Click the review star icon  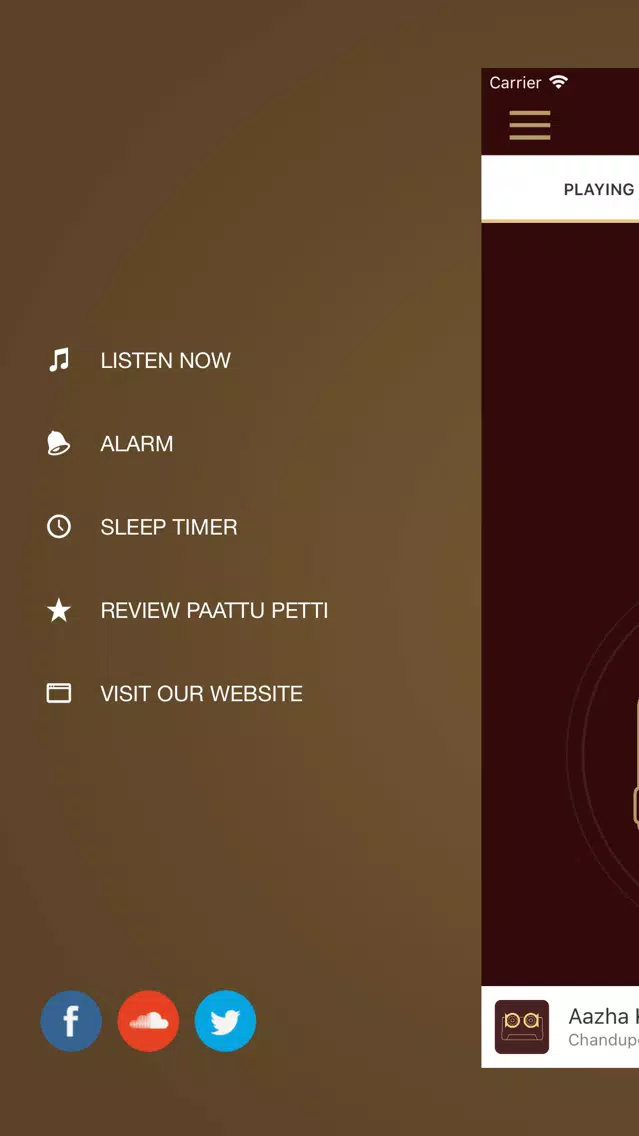click(59, 610)
